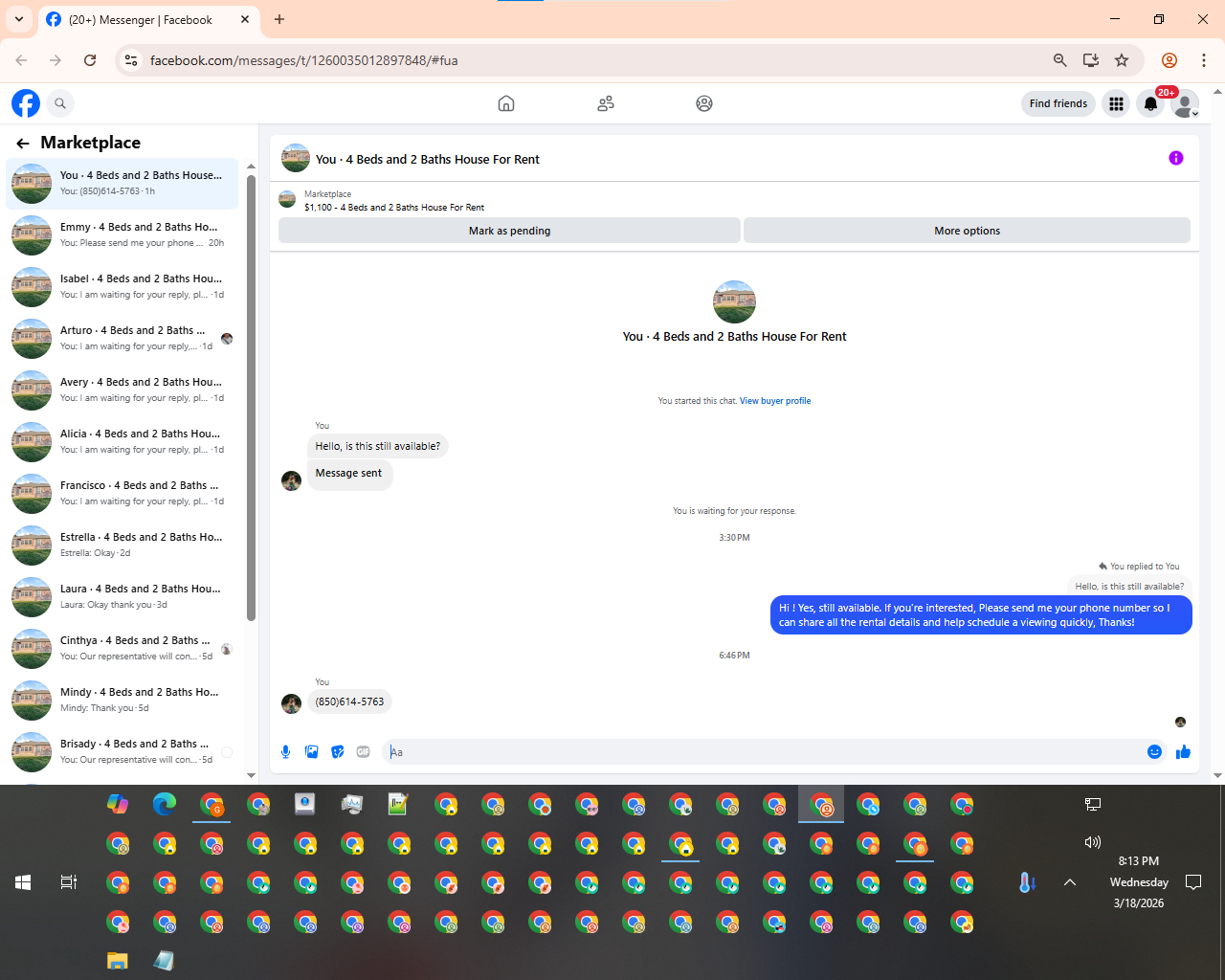The image size is (1225, 980).
Task: Open the notifications bell icon
Action: [1150, 103]
